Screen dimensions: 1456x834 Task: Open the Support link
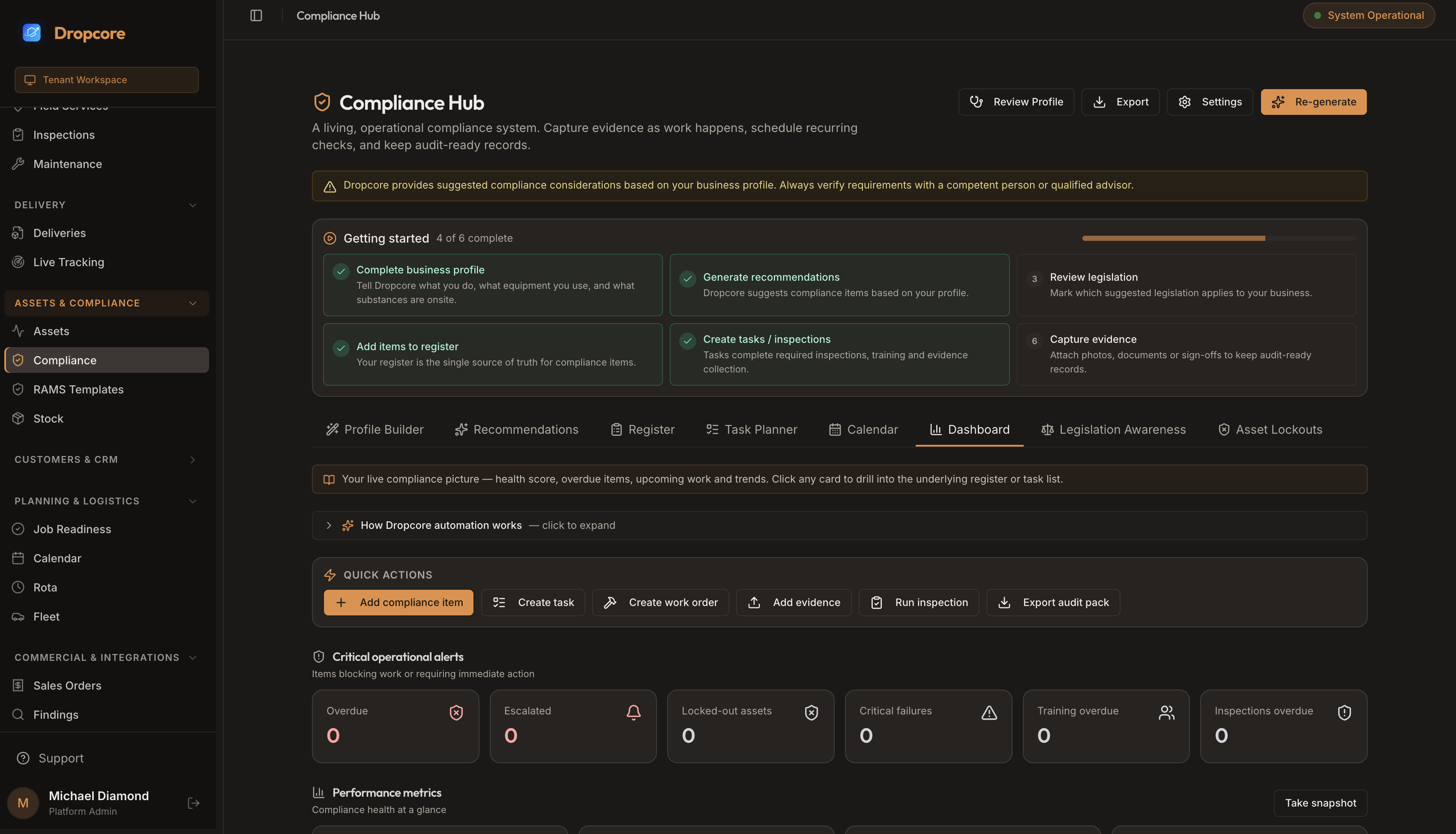(x=51, y=759)
